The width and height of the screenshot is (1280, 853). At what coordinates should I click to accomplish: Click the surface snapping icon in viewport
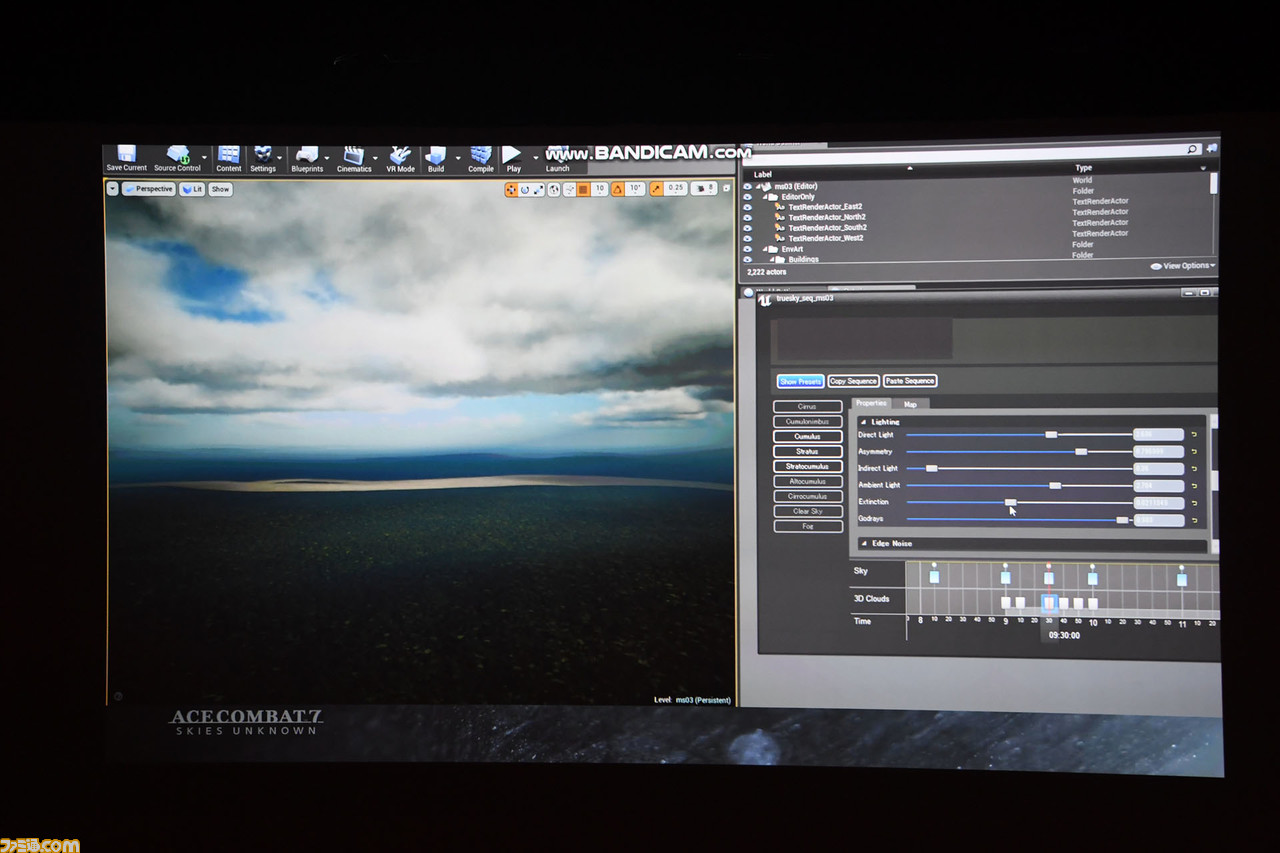(x=569, y=189)
